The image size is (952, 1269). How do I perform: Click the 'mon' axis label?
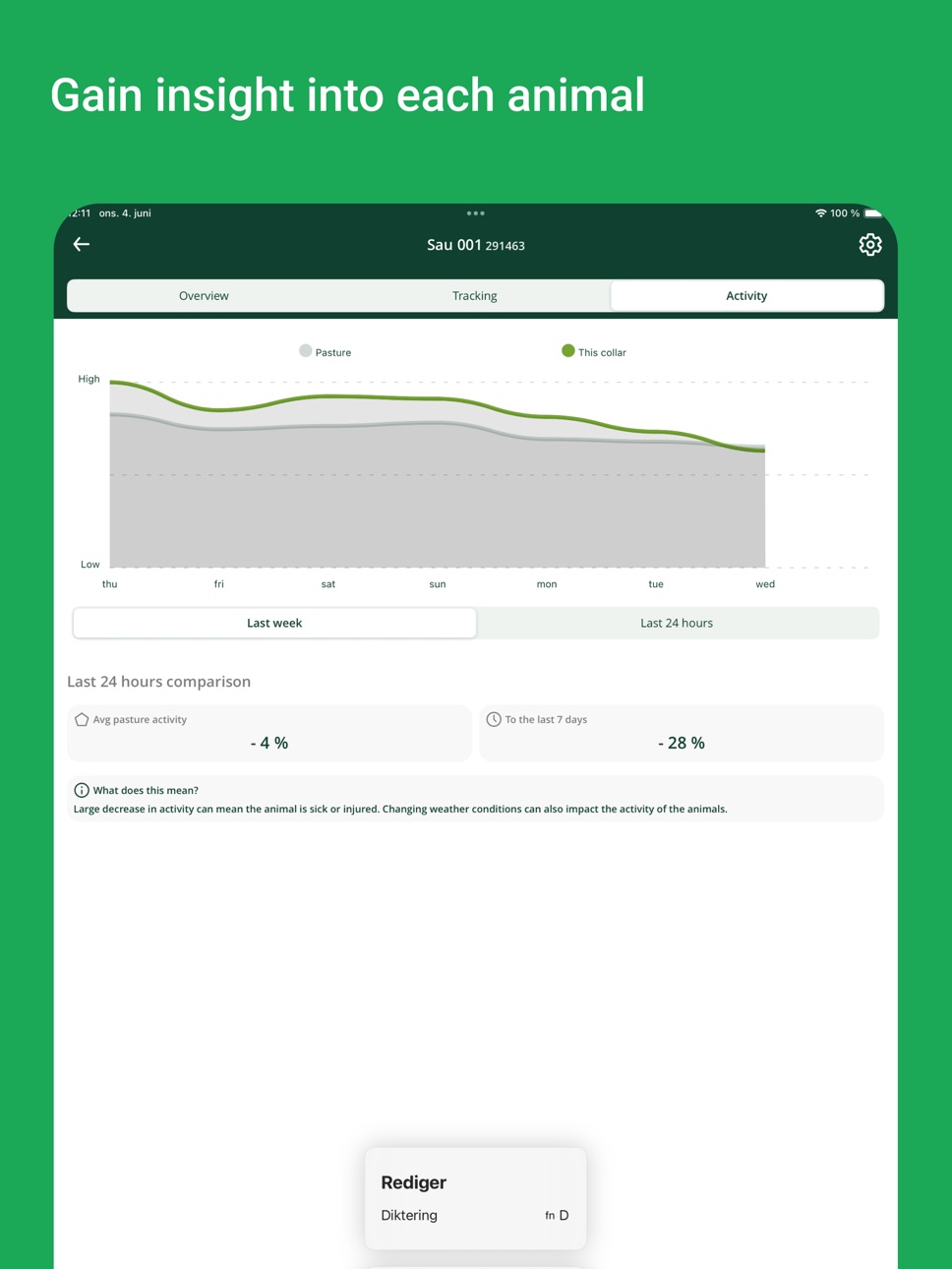(547, 584)
